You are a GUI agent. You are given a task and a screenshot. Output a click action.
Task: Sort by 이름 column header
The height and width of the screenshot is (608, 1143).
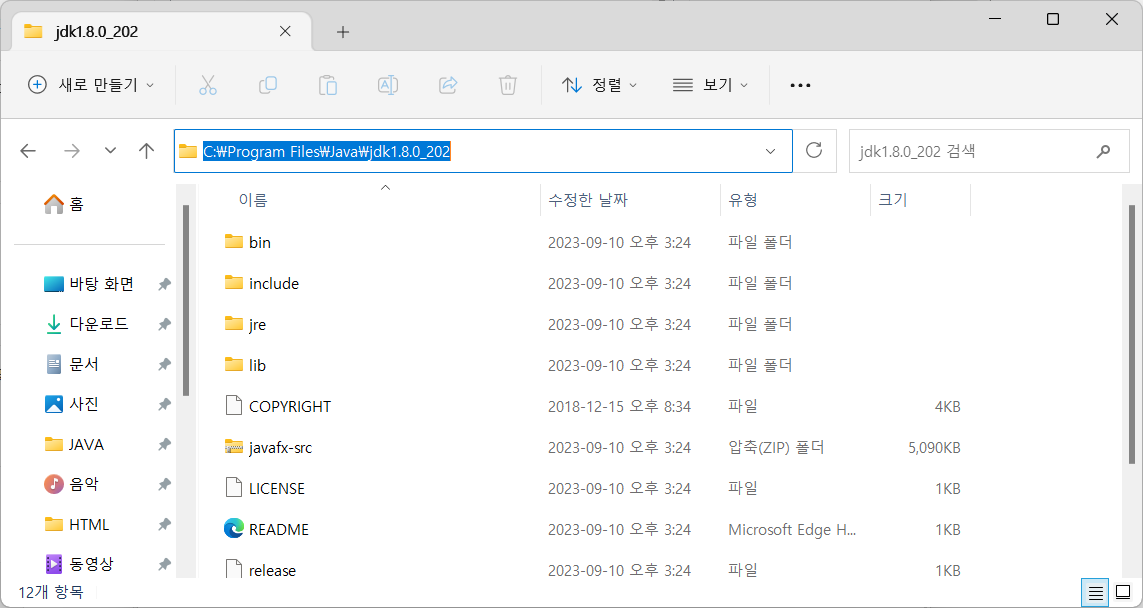(x=253, y=200)
